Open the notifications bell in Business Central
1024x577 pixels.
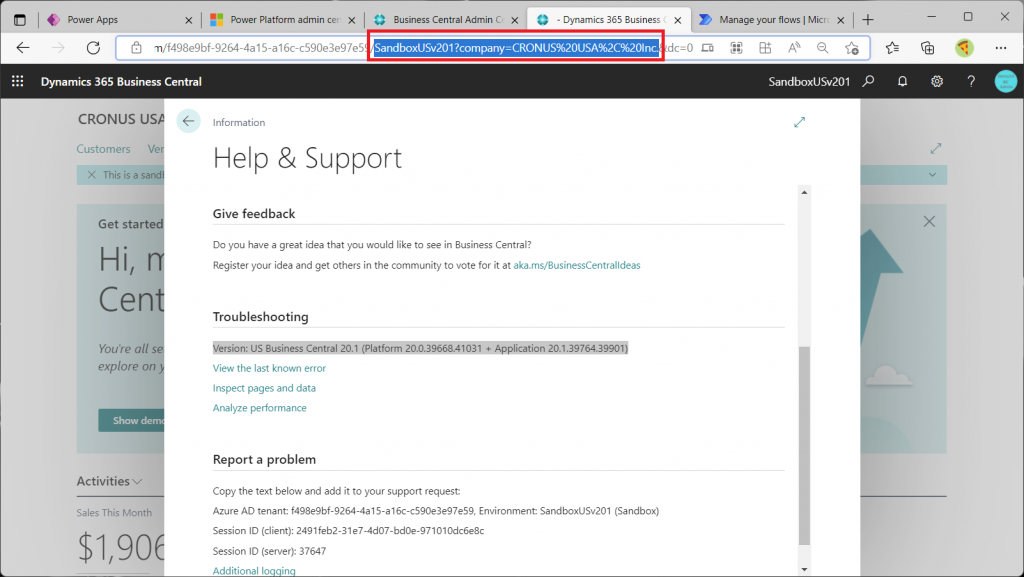pos(903,82)
